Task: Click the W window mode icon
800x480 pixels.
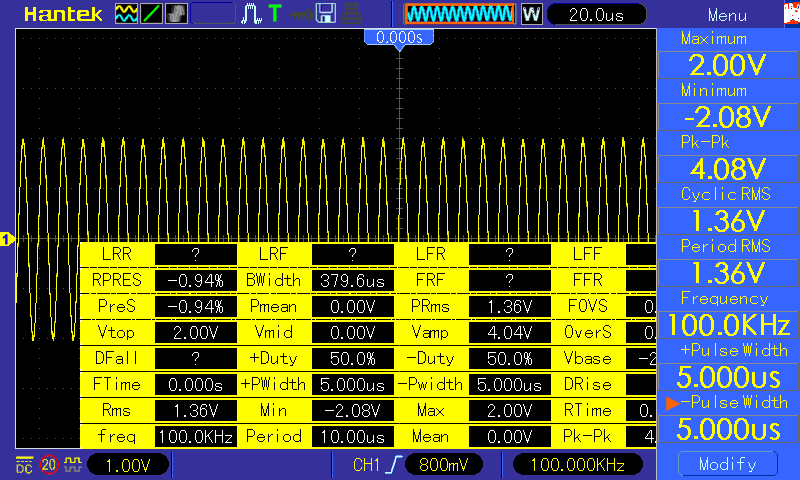Action: [x=532, y=15]
